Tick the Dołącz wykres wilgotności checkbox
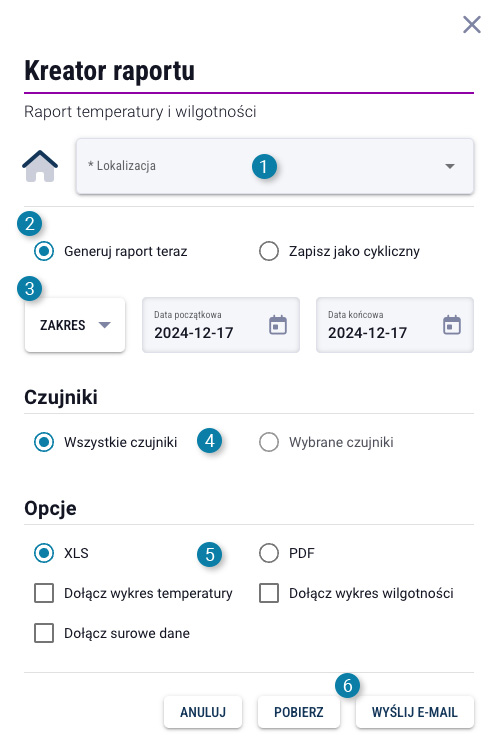This screenshot has width=498, height=752. click(269, 593)
